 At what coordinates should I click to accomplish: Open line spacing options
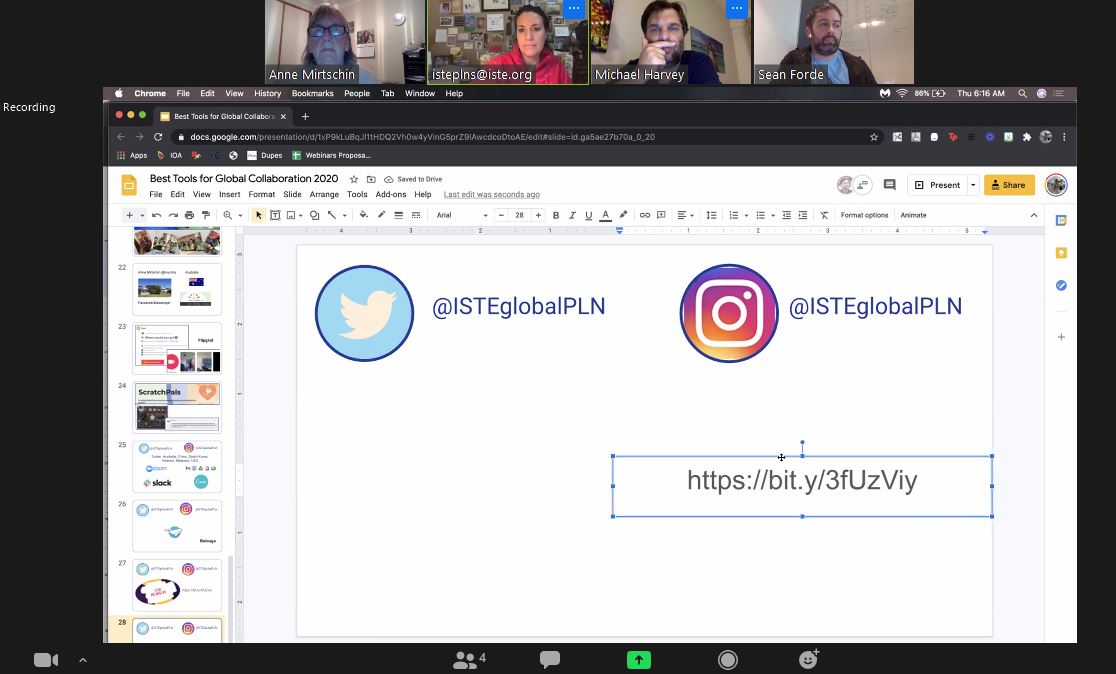click(711, 215)
